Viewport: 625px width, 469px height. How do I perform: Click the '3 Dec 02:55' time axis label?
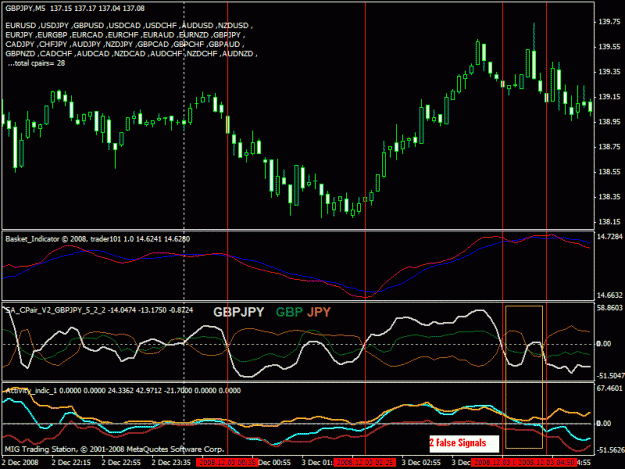tap(421, 463)
